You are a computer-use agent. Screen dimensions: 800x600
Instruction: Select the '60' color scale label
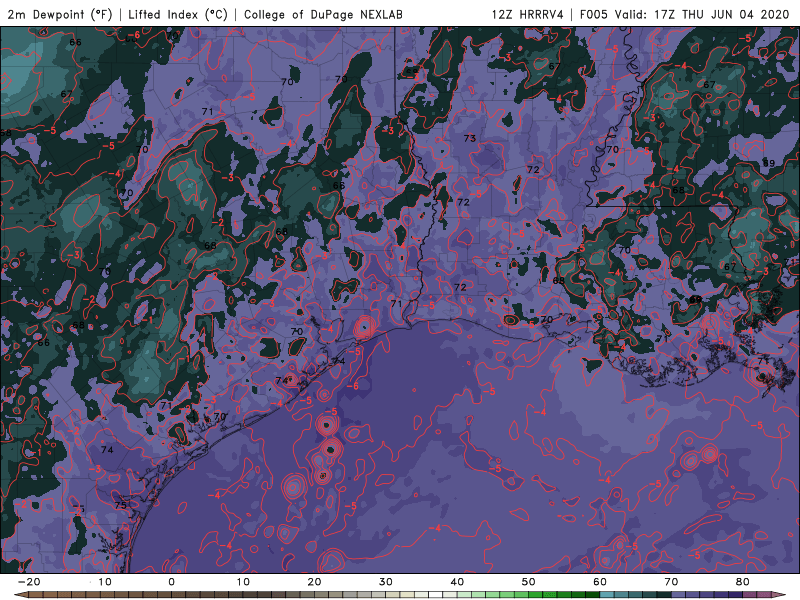[x=600, y=582]
